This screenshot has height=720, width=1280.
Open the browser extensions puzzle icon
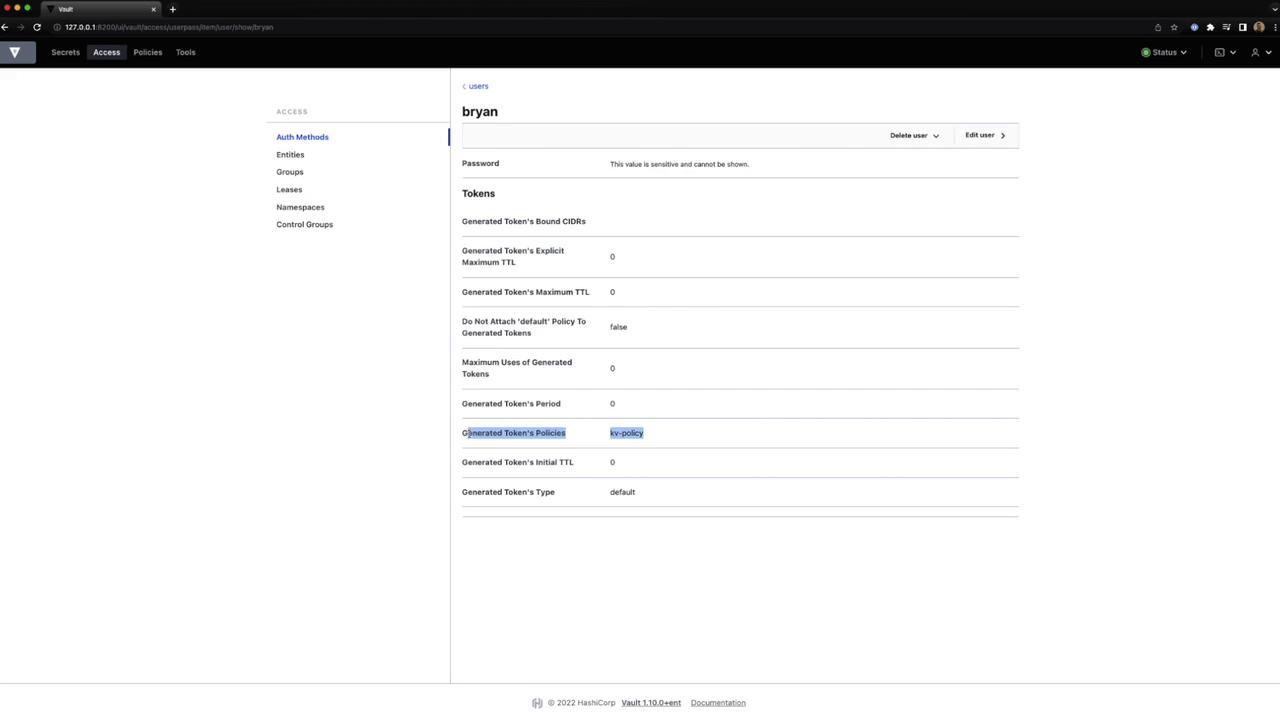click(1210, 27)
